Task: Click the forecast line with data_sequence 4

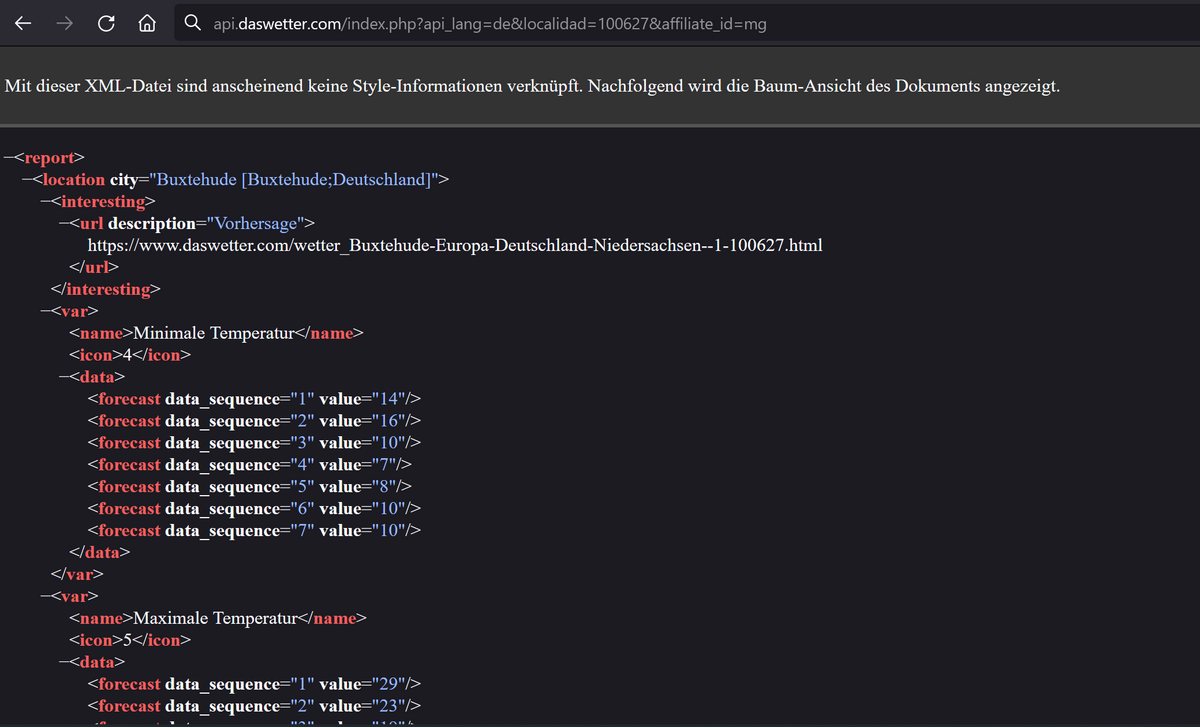Action: tap(250, 465)
